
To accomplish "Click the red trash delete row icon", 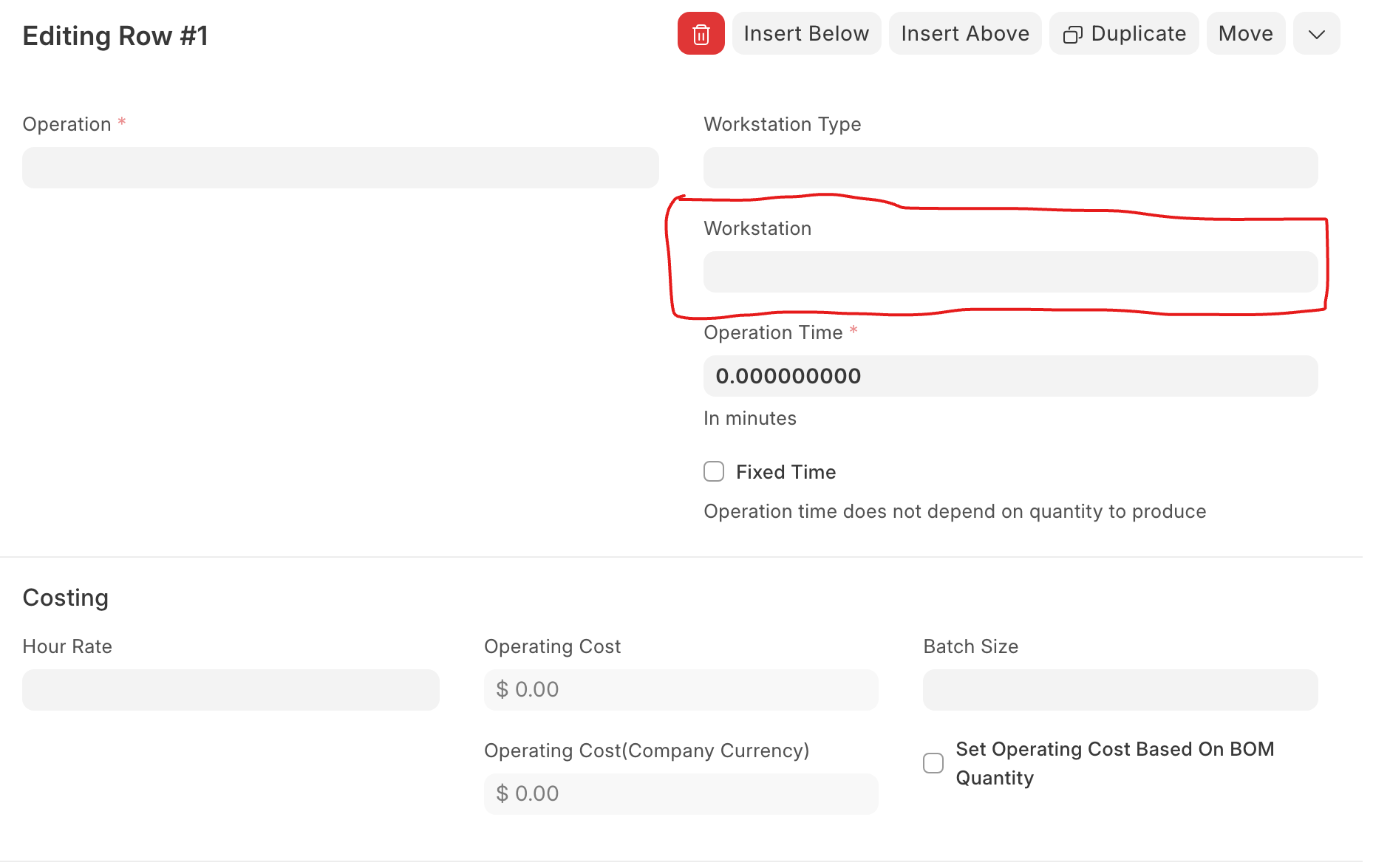I will pyautogui.click(x=701, y=34).
